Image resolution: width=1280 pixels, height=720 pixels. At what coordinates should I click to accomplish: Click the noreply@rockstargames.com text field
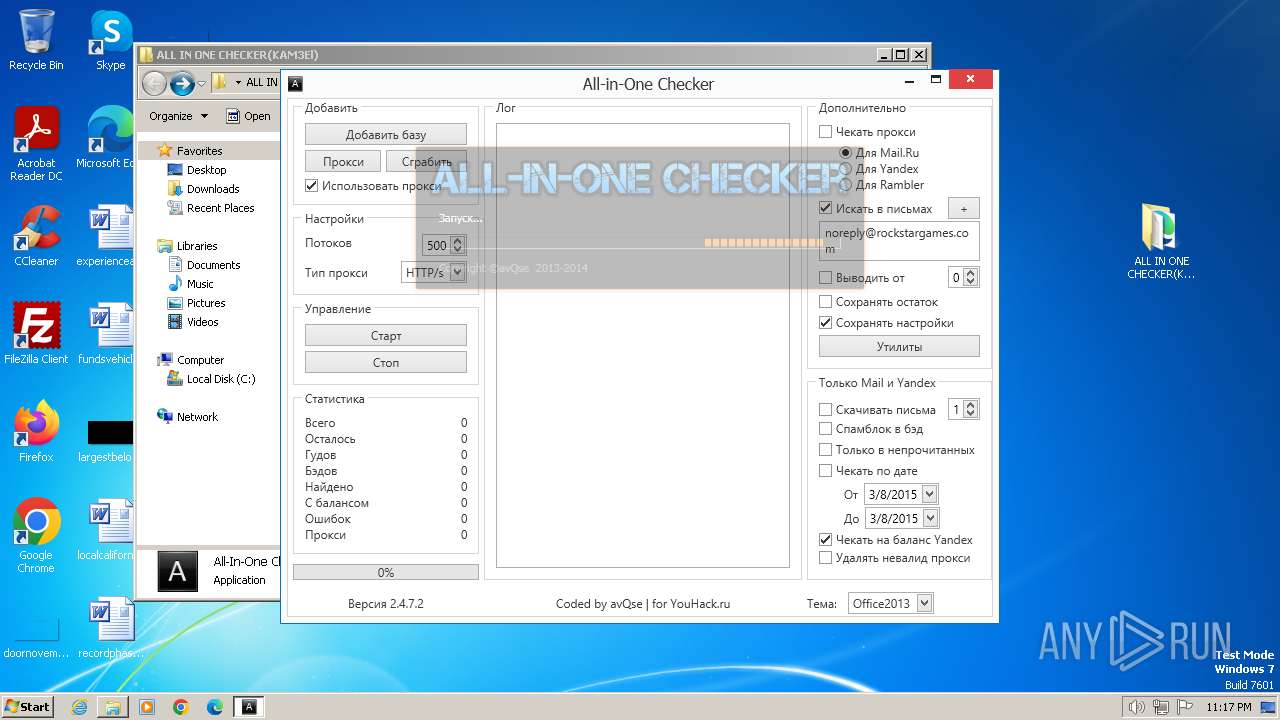(x=899, y=241)
